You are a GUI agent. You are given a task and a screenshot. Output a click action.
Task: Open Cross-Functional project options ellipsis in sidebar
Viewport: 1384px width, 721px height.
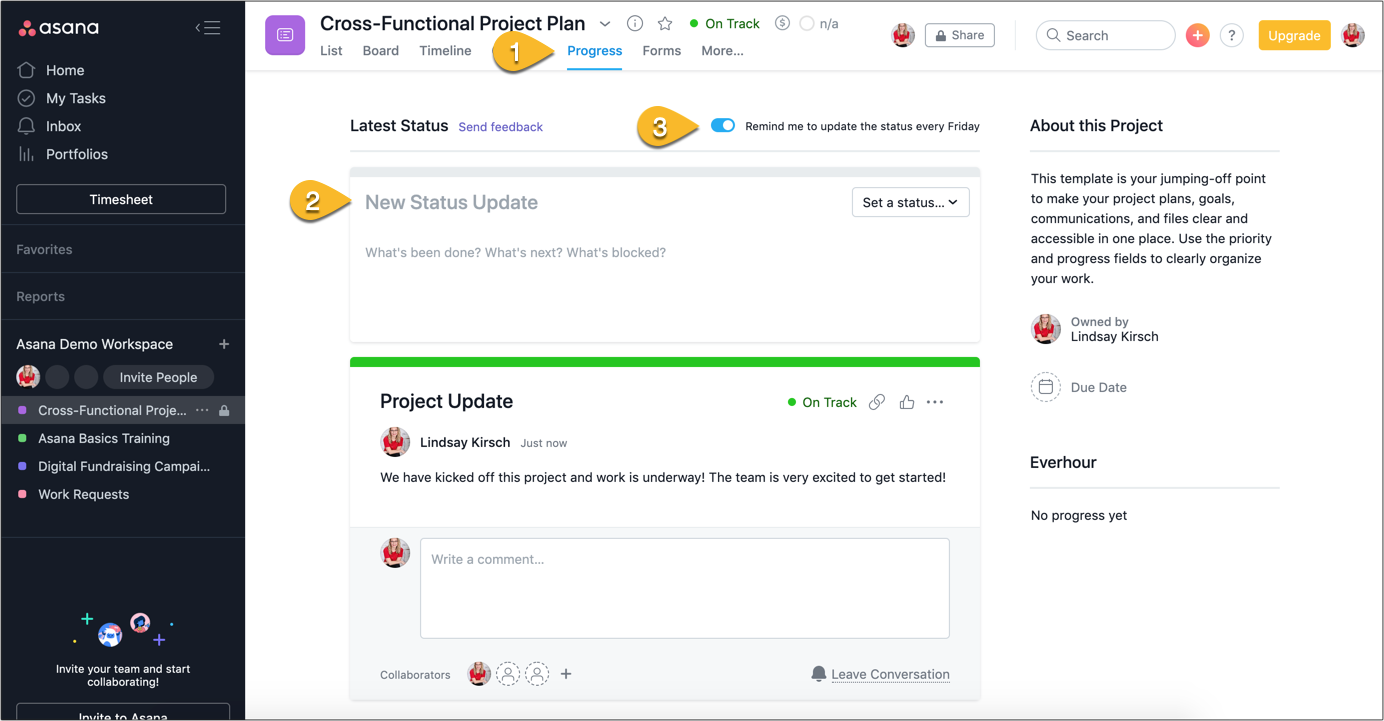pos(202,410)
